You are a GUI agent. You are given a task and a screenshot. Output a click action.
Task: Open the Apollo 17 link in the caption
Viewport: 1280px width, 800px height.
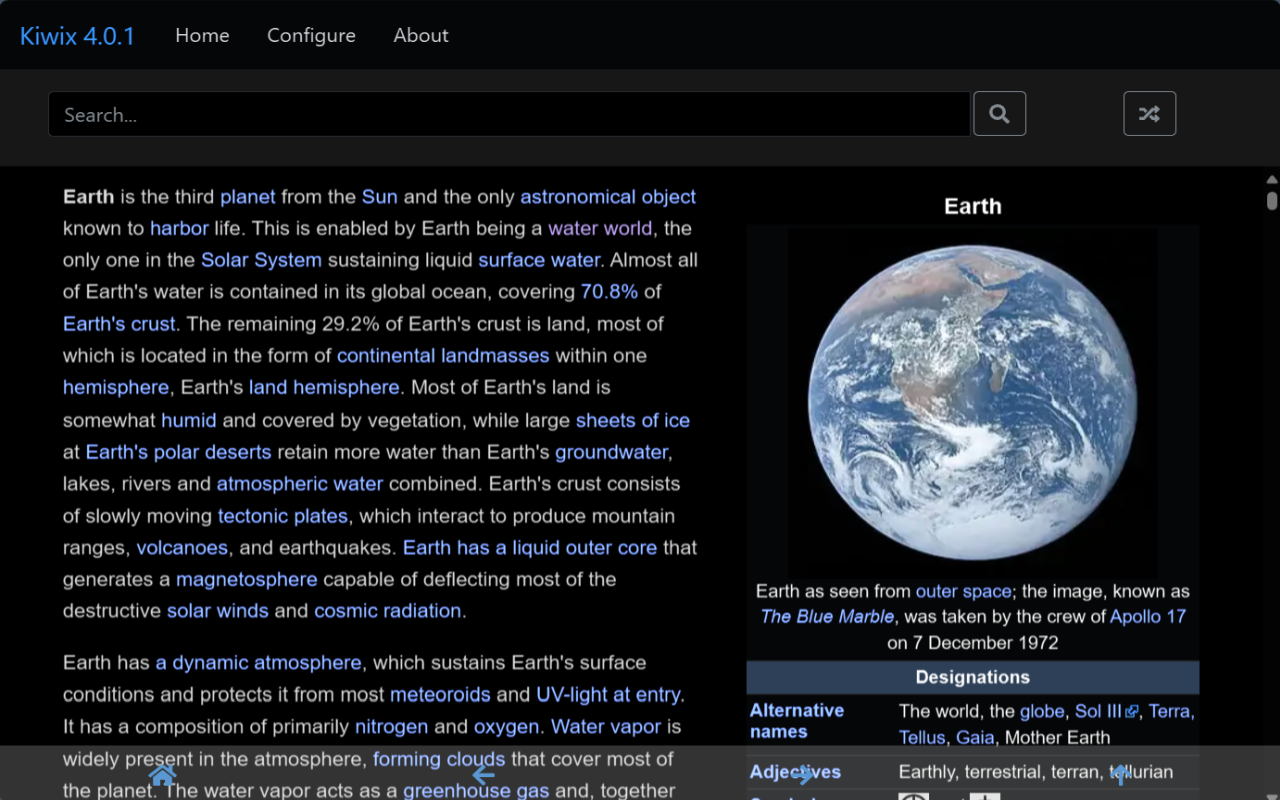tap(1147, 616)
